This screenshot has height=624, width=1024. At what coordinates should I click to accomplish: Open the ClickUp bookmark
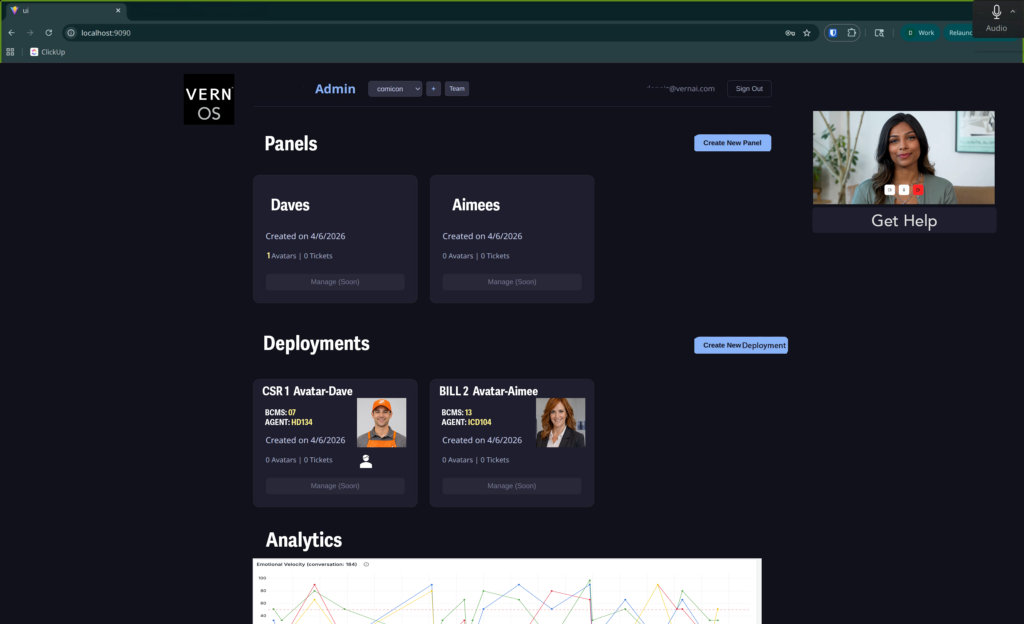tap(47, 52)
